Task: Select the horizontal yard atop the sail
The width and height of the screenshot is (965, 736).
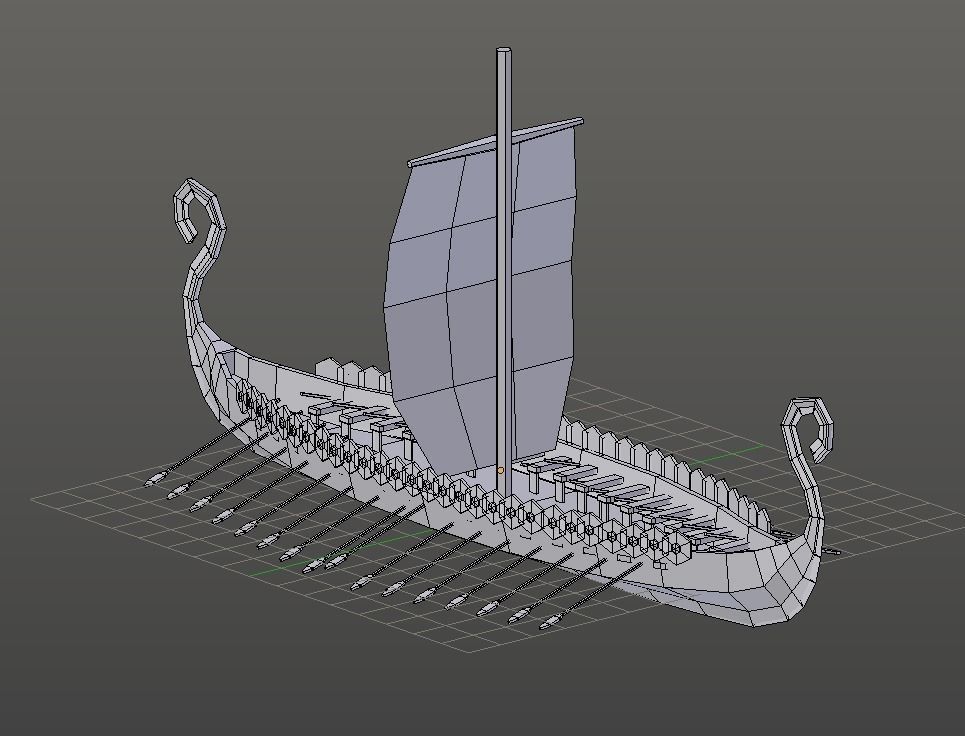Action: pyautogui.click(x=495, y=142)
